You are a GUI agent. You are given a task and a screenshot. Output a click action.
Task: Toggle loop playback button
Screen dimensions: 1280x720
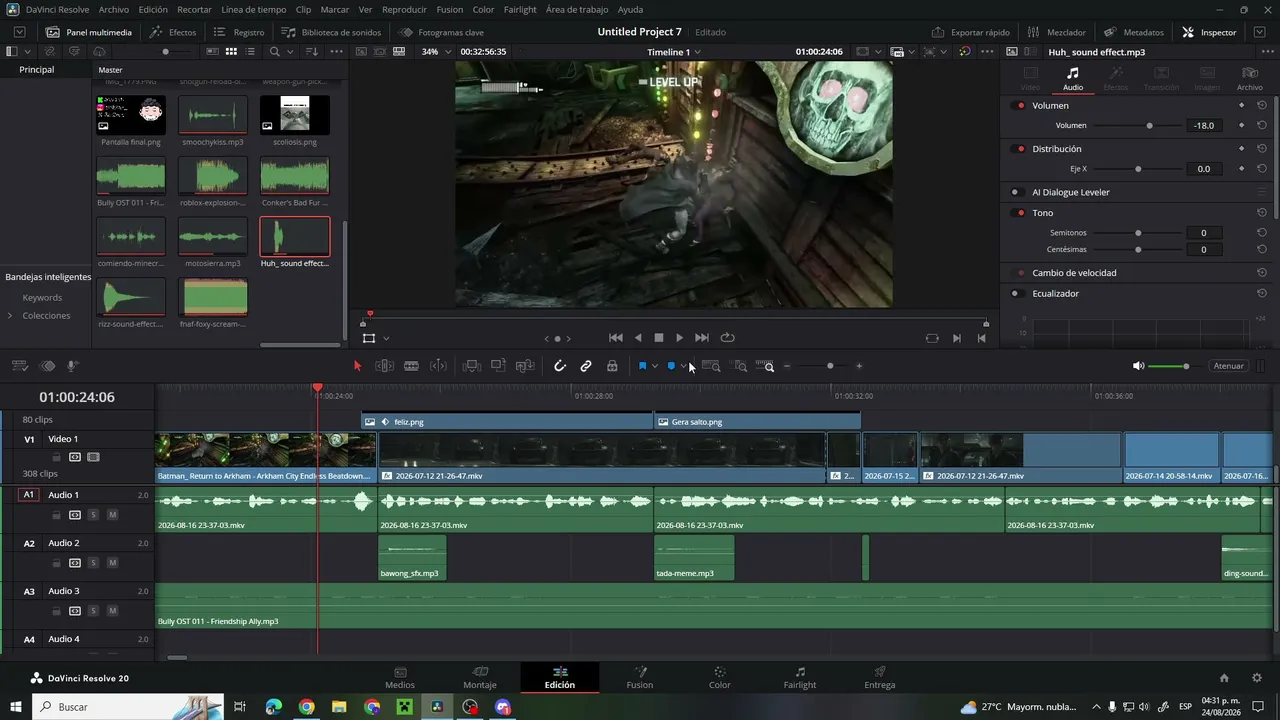[727, 338]
